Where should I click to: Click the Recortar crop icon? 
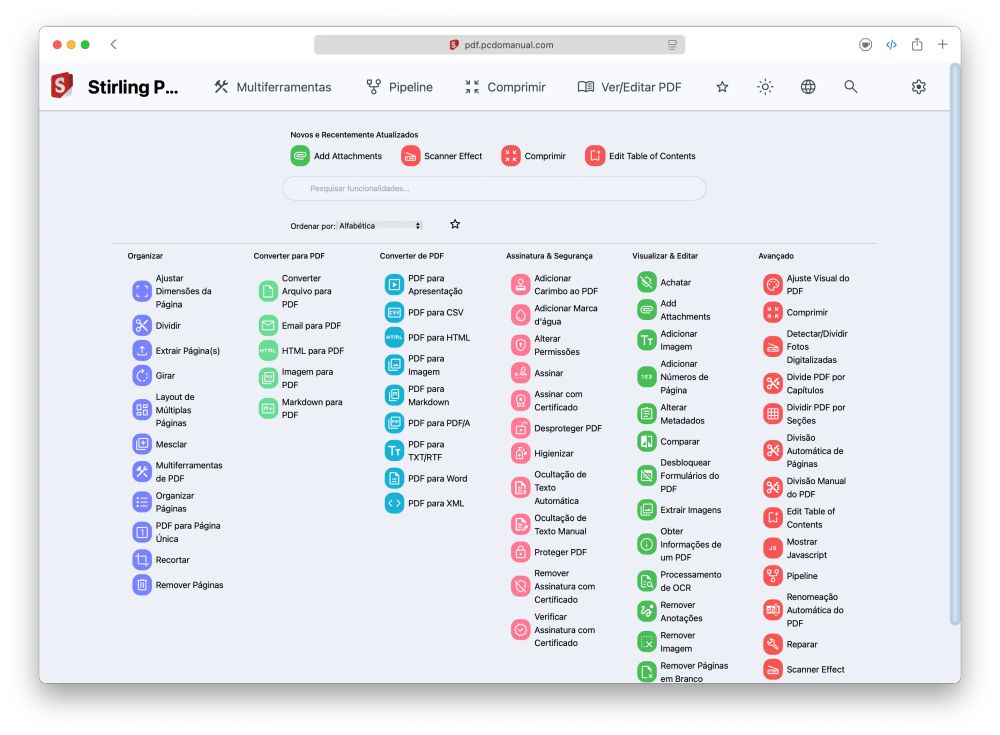tap(142, 560)
